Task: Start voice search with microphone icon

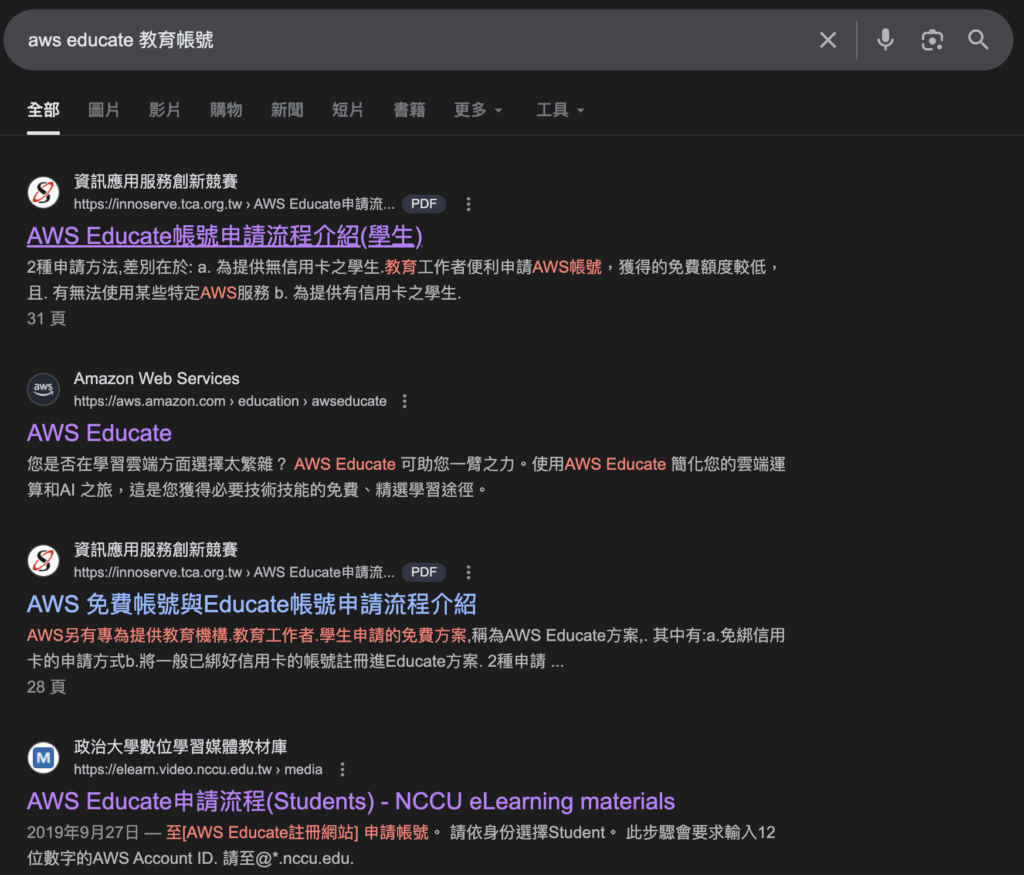Action: click(885, 40)
